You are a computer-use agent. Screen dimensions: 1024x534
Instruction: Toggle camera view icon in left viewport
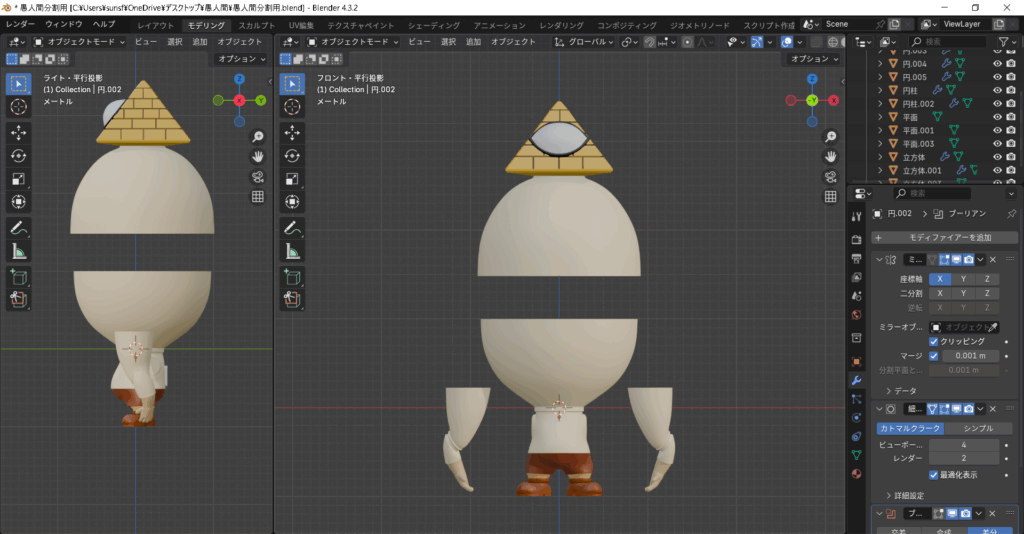257,177
